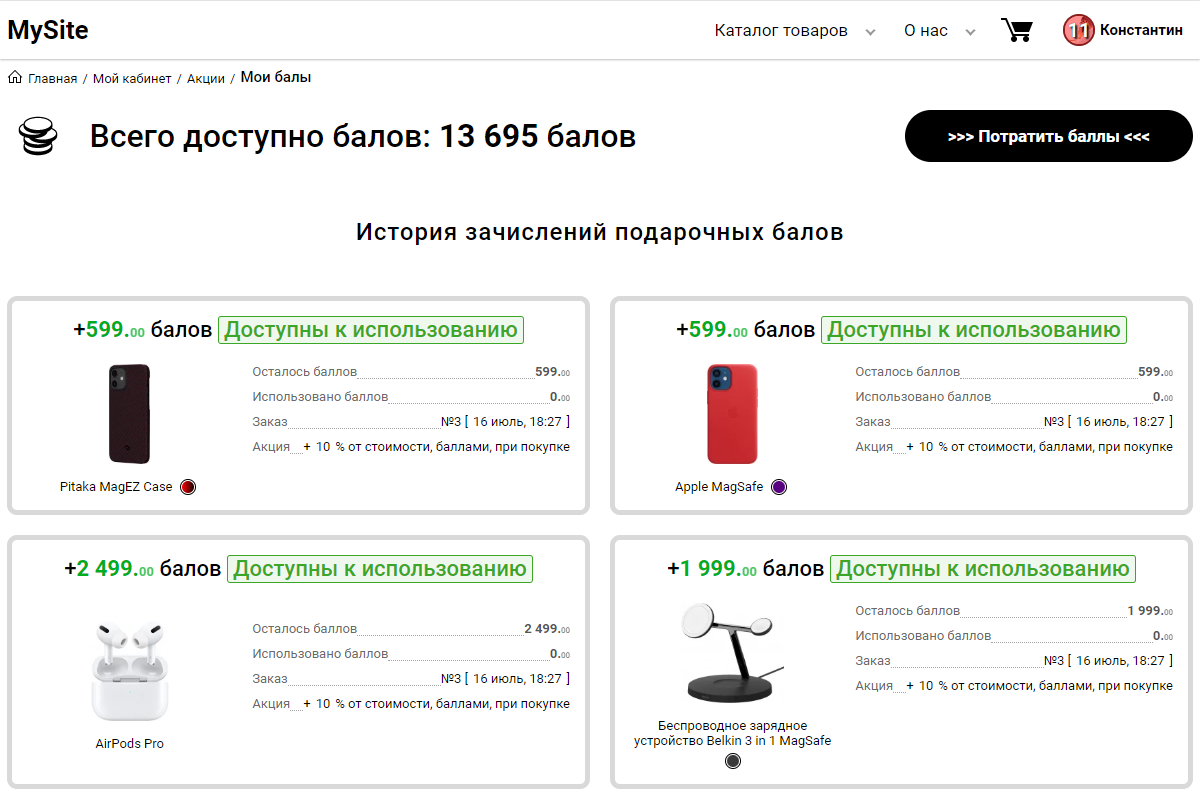Click the coins stack icon
The height and width of the screenshot is (801, 1200).
tap(38, 136)
